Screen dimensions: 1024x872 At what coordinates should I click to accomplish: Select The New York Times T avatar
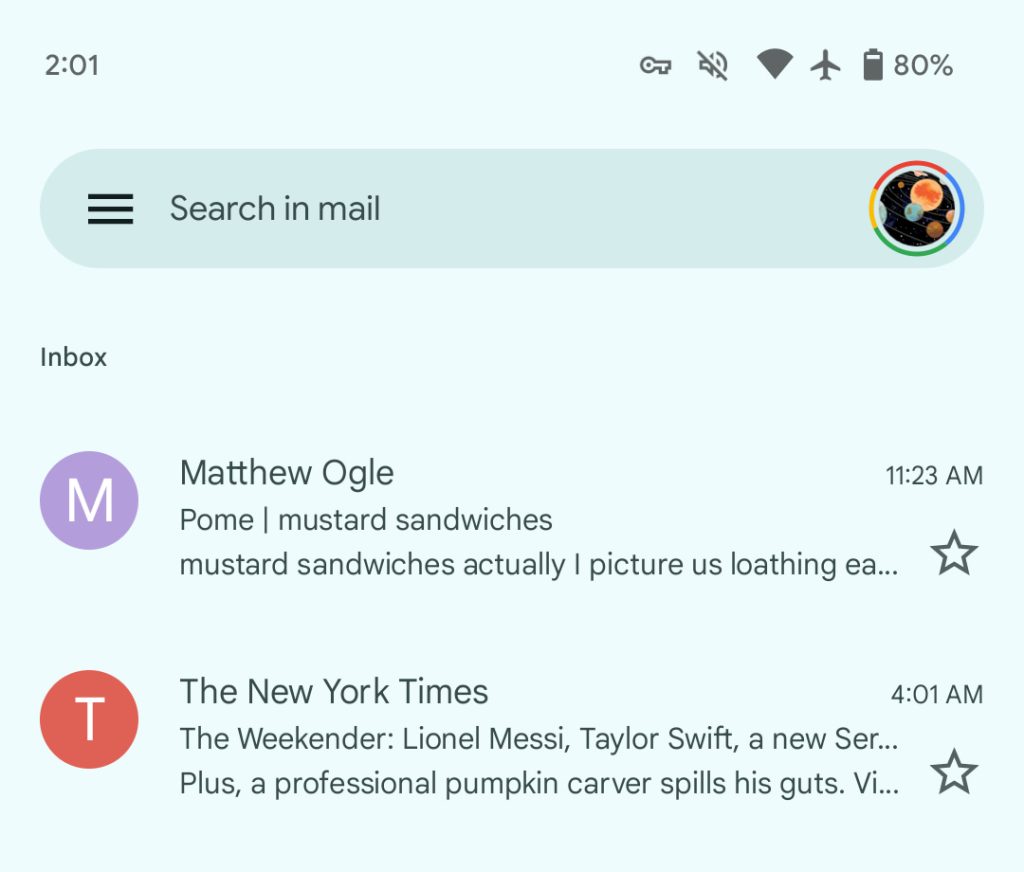tap(89, 719)
